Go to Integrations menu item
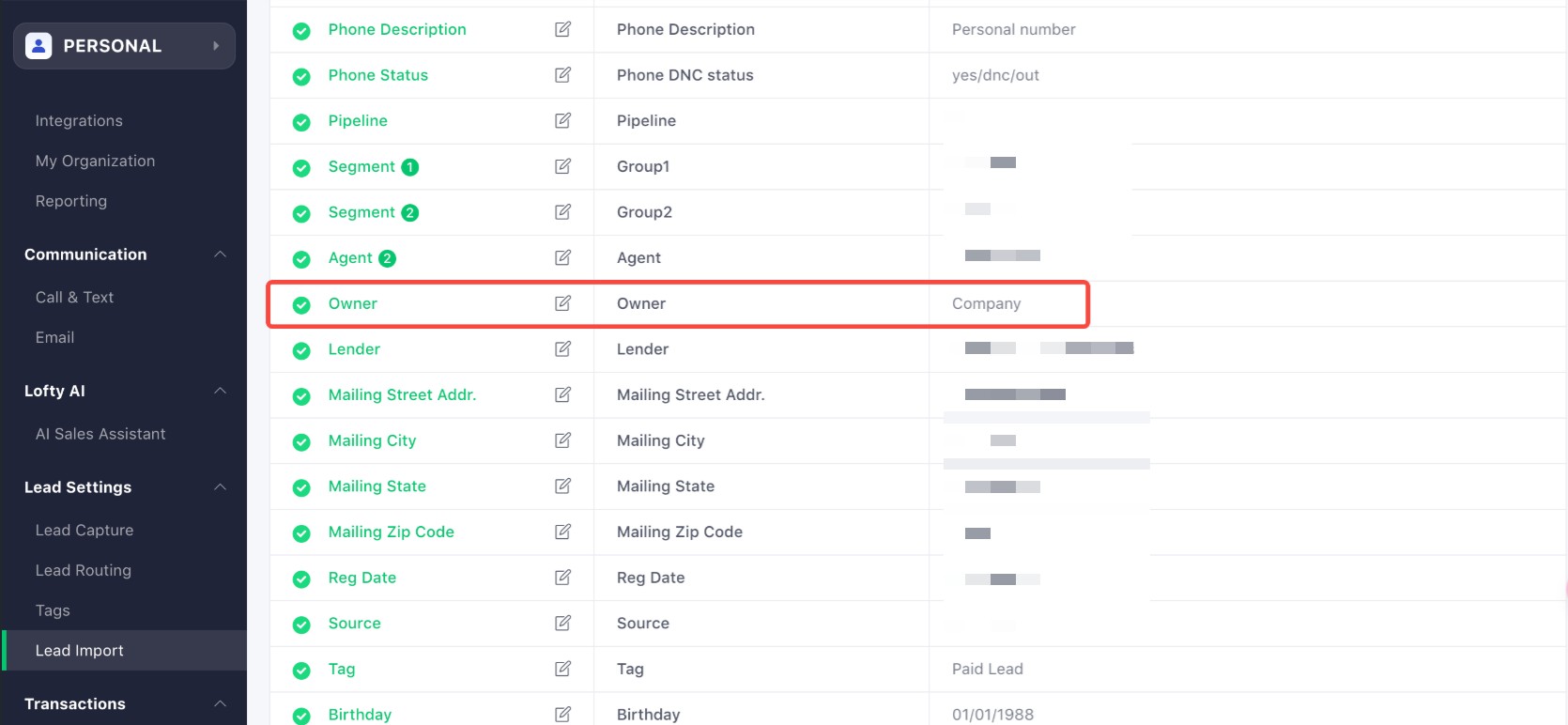Viewport: 1568px width, 725px height. pos(79,120)
